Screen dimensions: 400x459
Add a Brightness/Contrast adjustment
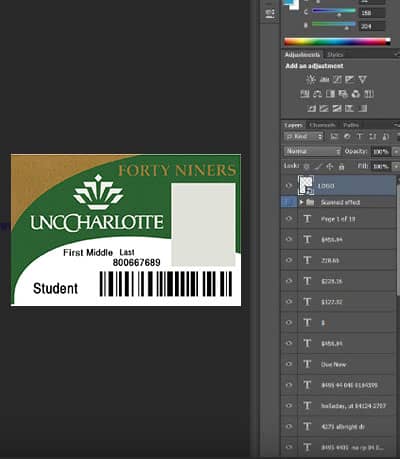click(311, 79)
